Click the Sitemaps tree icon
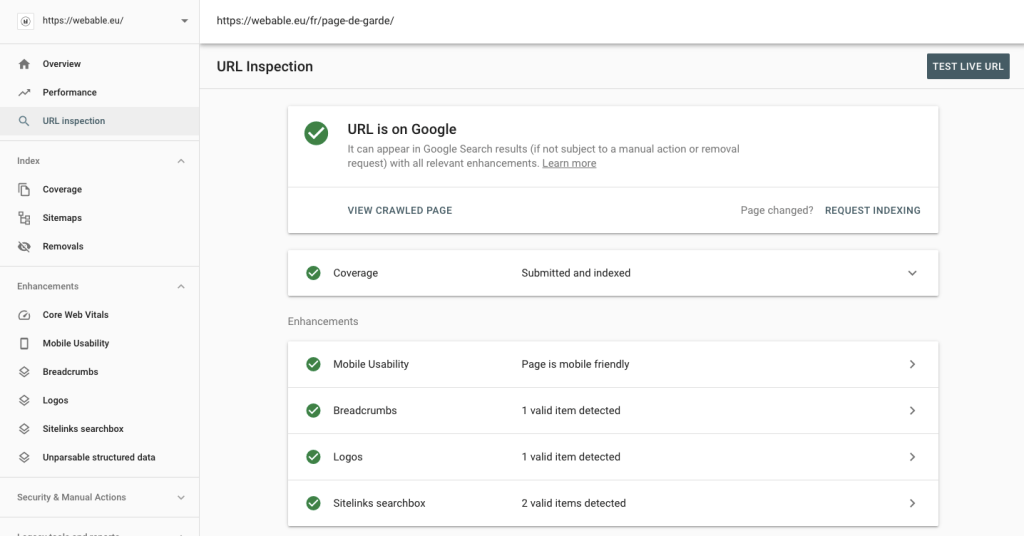 24,218
